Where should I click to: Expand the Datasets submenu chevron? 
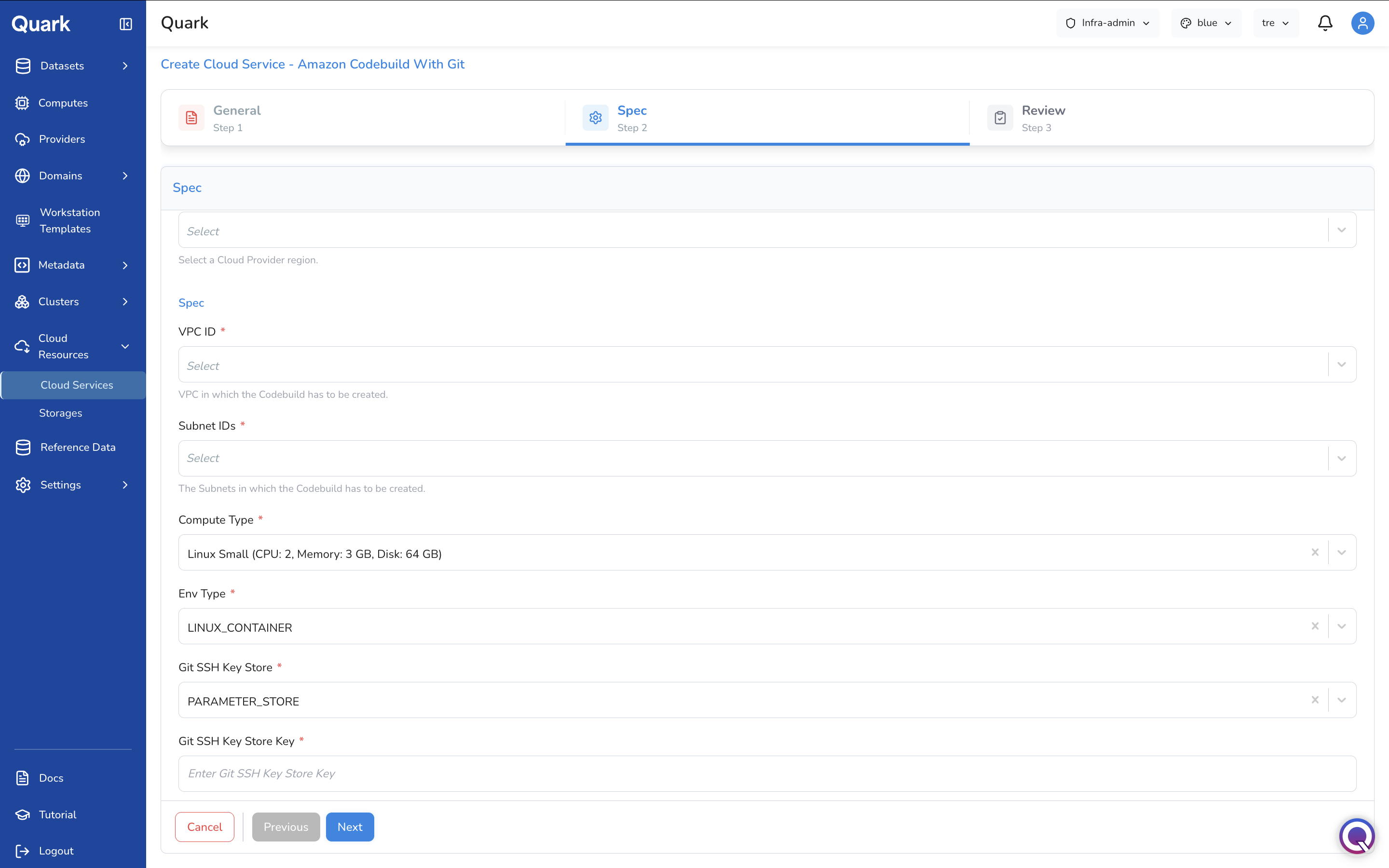tap(125, 66)
